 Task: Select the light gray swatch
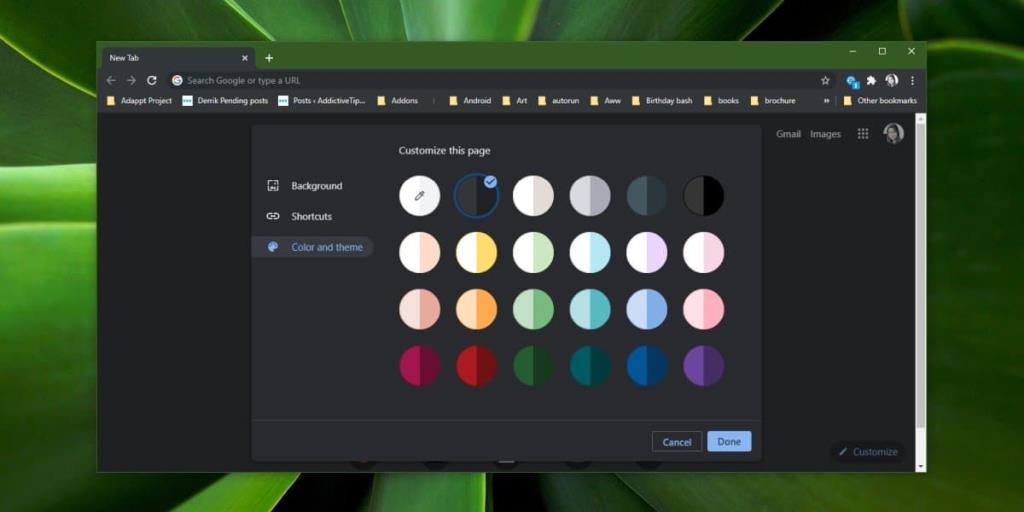pyautogui.click(x=590, y=195)
